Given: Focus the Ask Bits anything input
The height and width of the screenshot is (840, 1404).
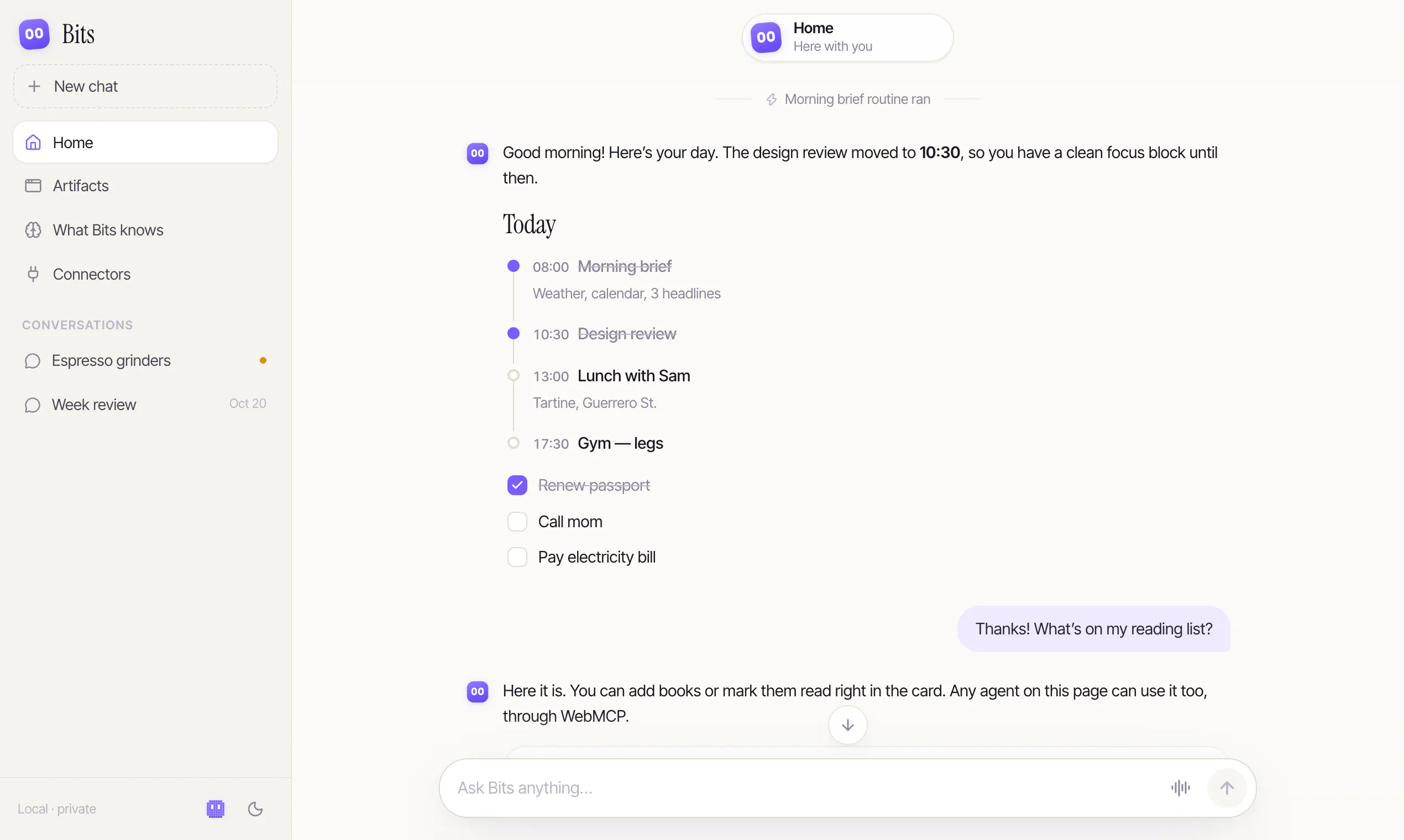Looking at the screenshot, I should 806,788.
